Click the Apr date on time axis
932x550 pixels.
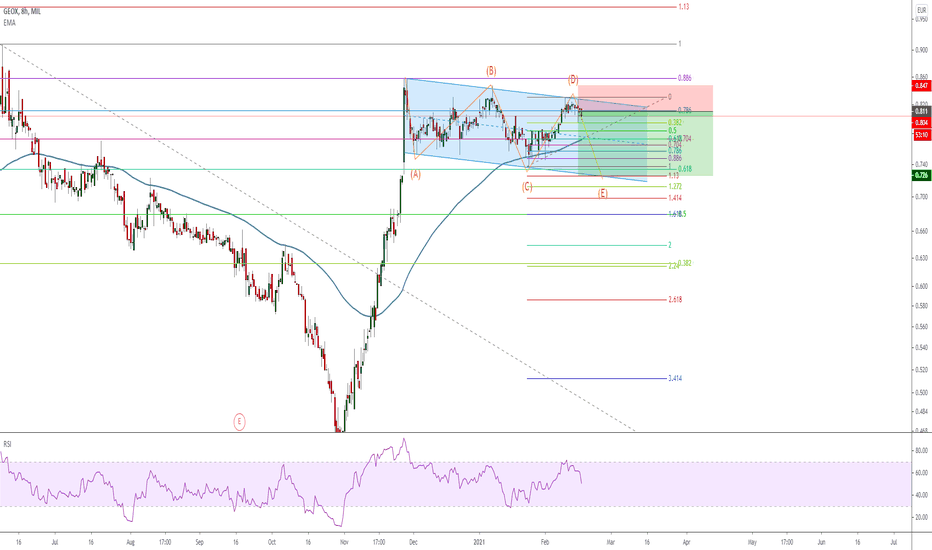pyautogui.click(x=687, y=542)
